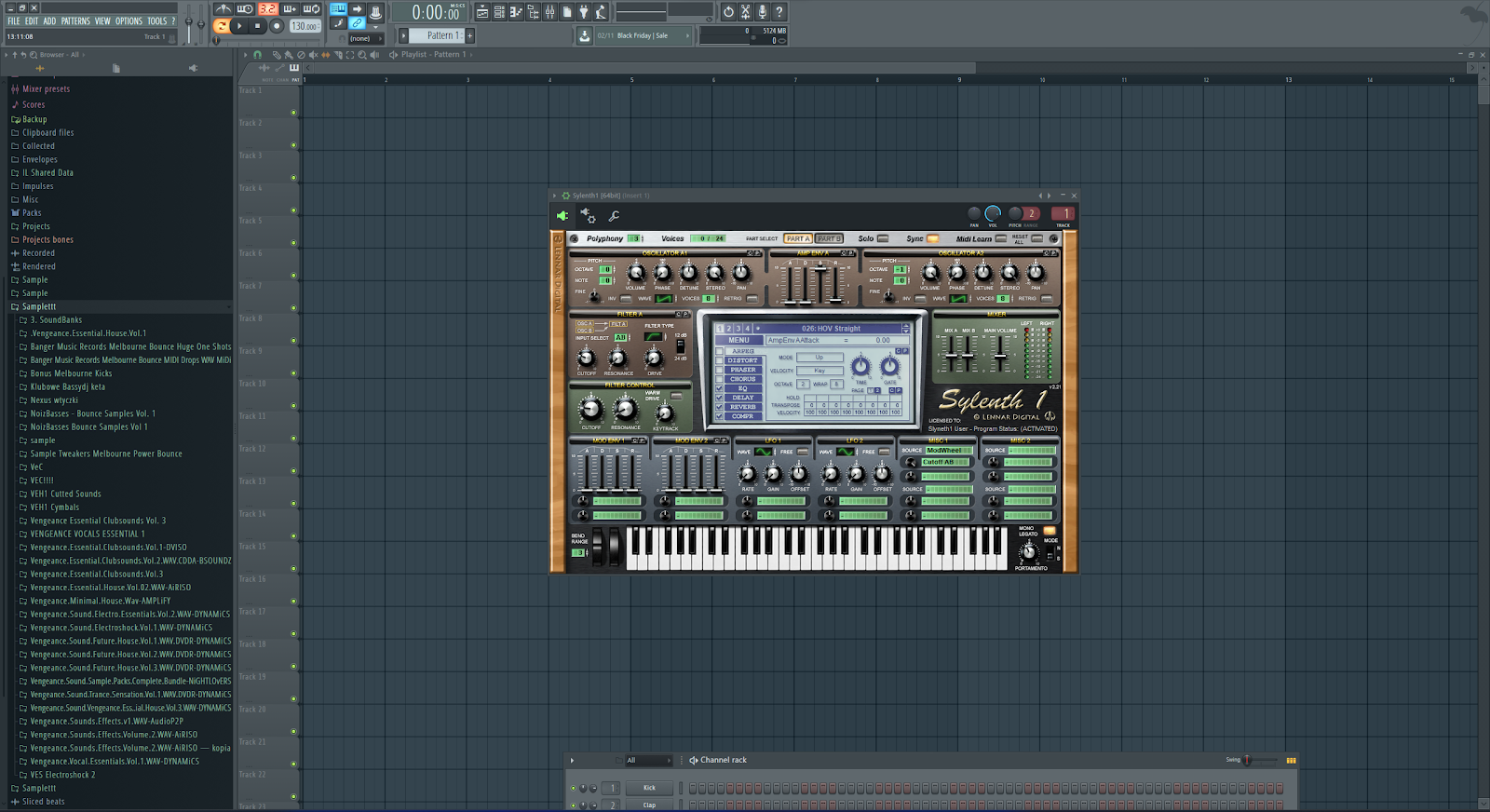
Task: Open the piano roll view icon
Action: click(516, 12)
